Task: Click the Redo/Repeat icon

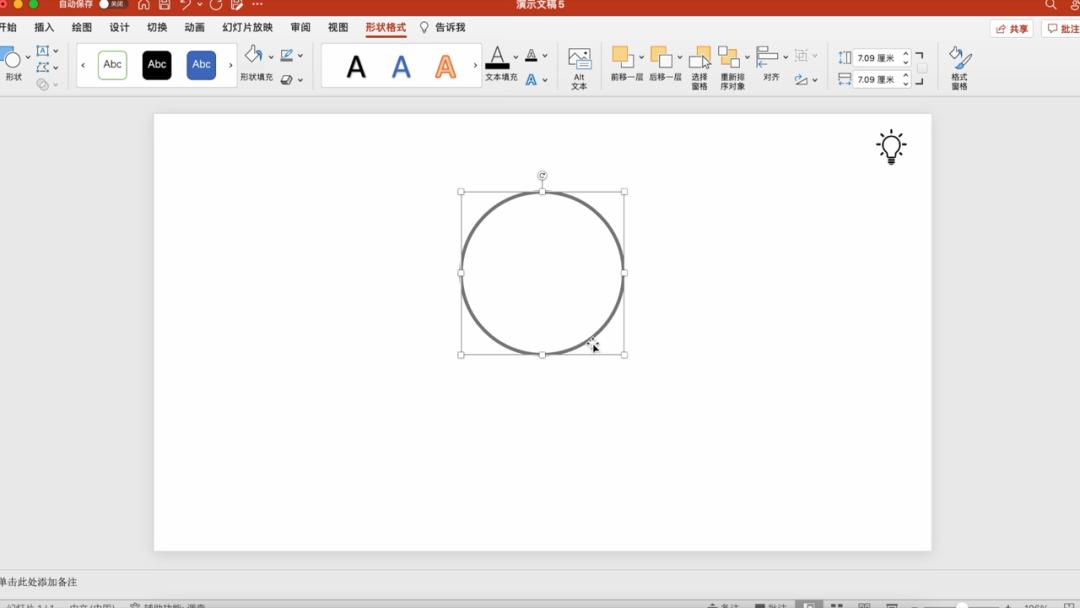Action: [216, 5]
